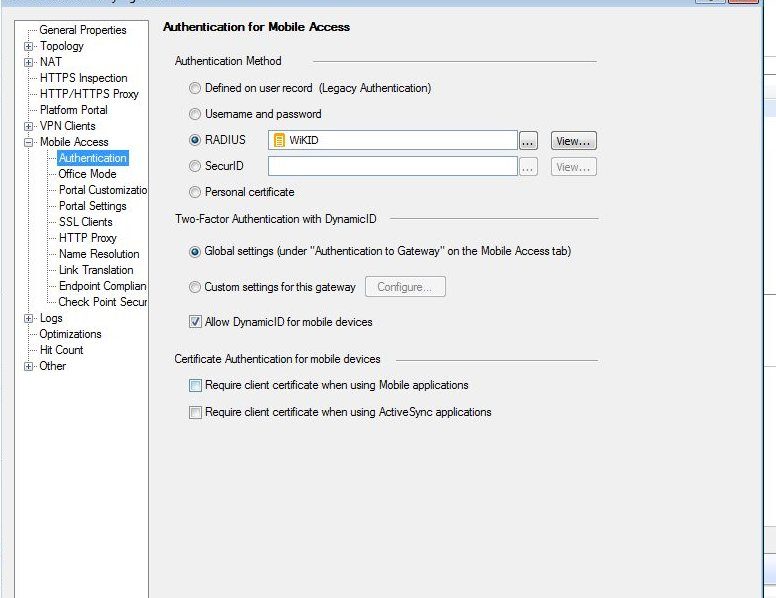
Task: Open Portal Settings page
Action: 93,206
